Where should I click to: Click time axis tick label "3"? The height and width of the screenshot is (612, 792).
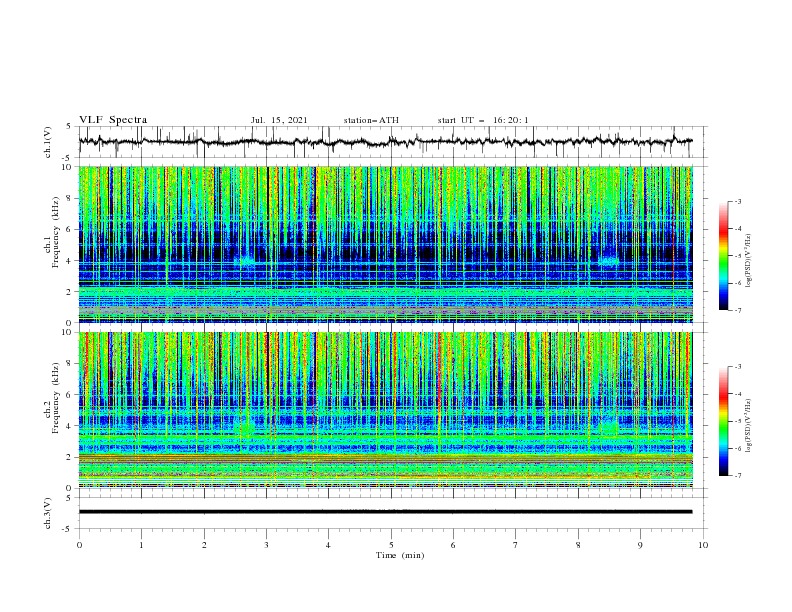point(266,545)
